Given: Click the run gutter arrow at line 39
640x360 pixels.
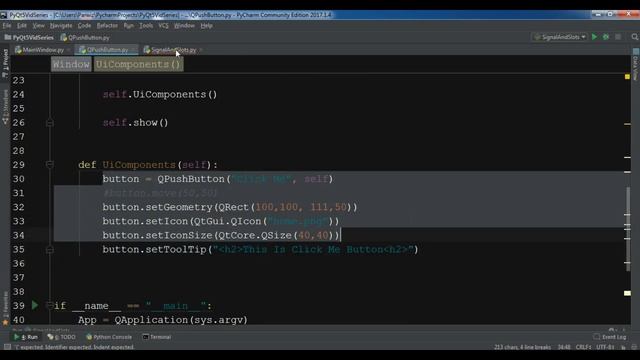Looking at the screenshot, I should (35, 305).
